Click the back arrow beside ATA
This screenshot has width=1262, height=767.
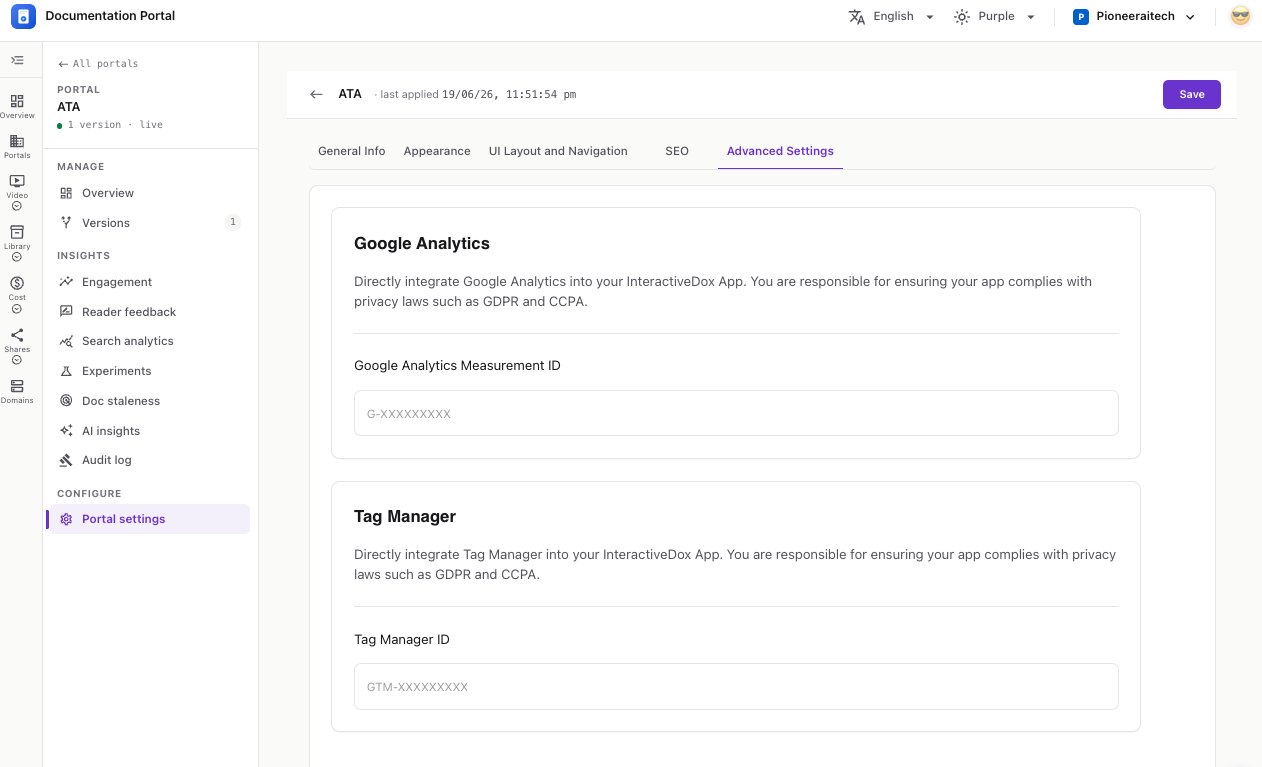point(316,94)
